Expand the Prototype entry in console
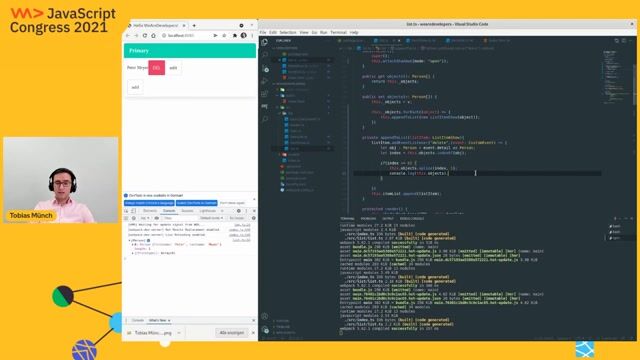Image resolution: width=640 pixels, height=360 pixels. point(133,253)
